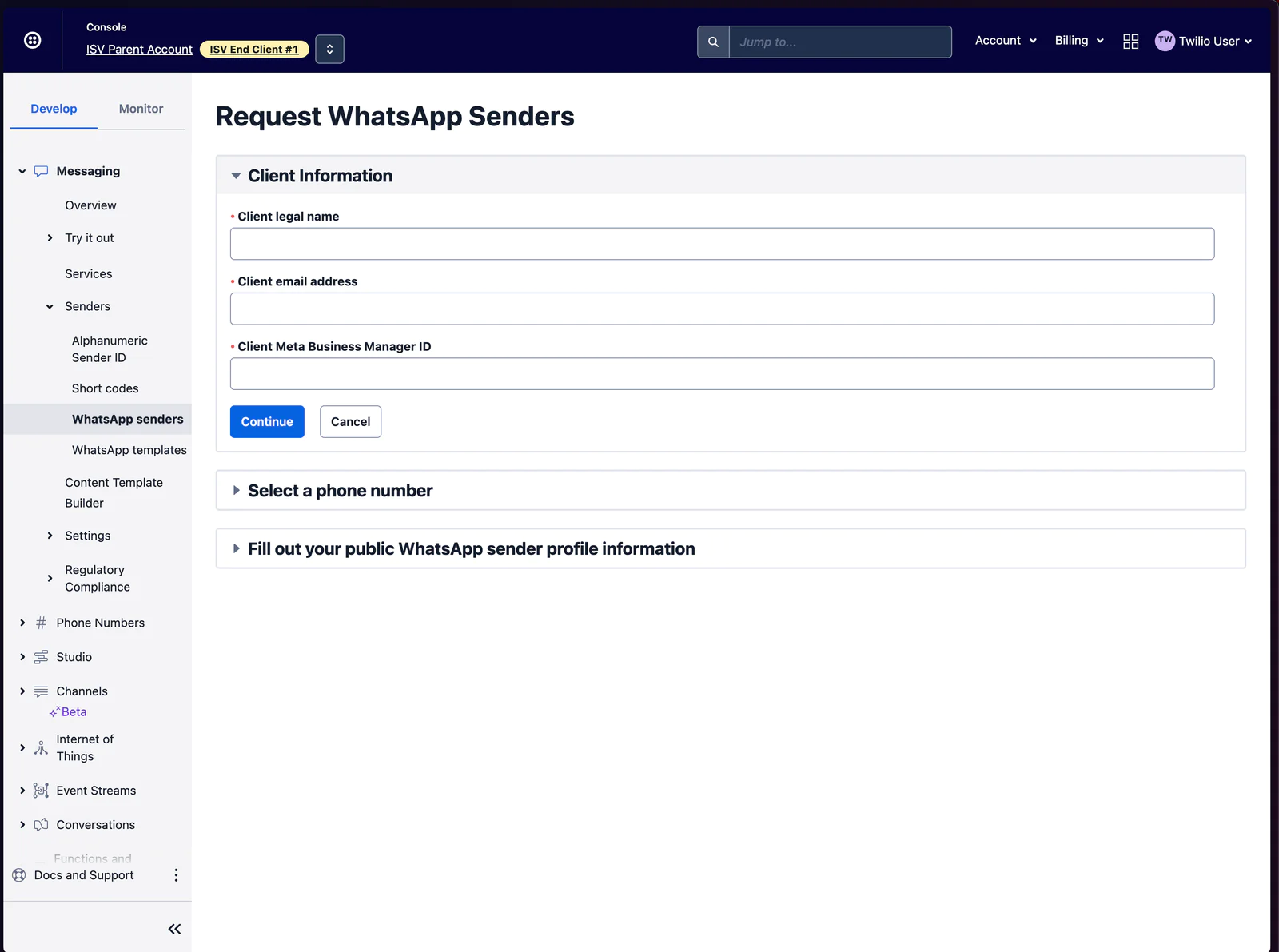Click the search magnifier icon

point(713,42)
